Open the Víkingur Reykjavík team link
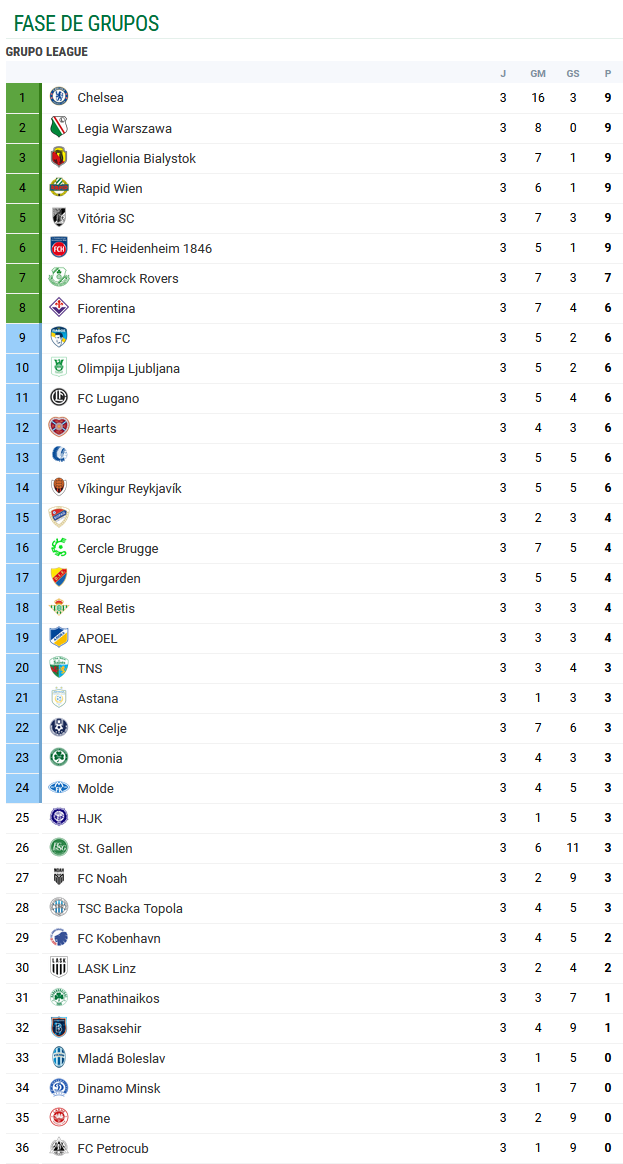Screen dimensions: 623x1164 pos(129,488)
